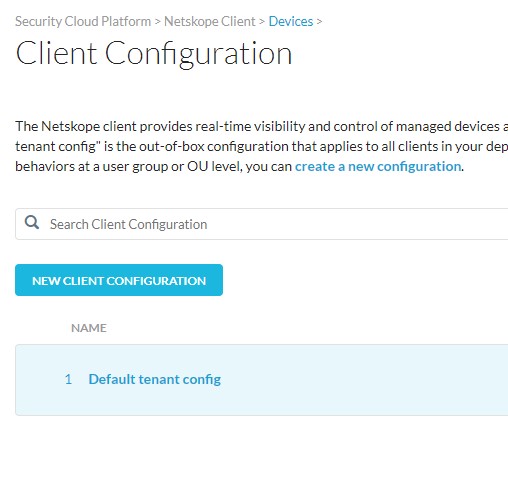Click the empty area below the configuration table
This screenshot has width=508, height=493.
point(262,455)
